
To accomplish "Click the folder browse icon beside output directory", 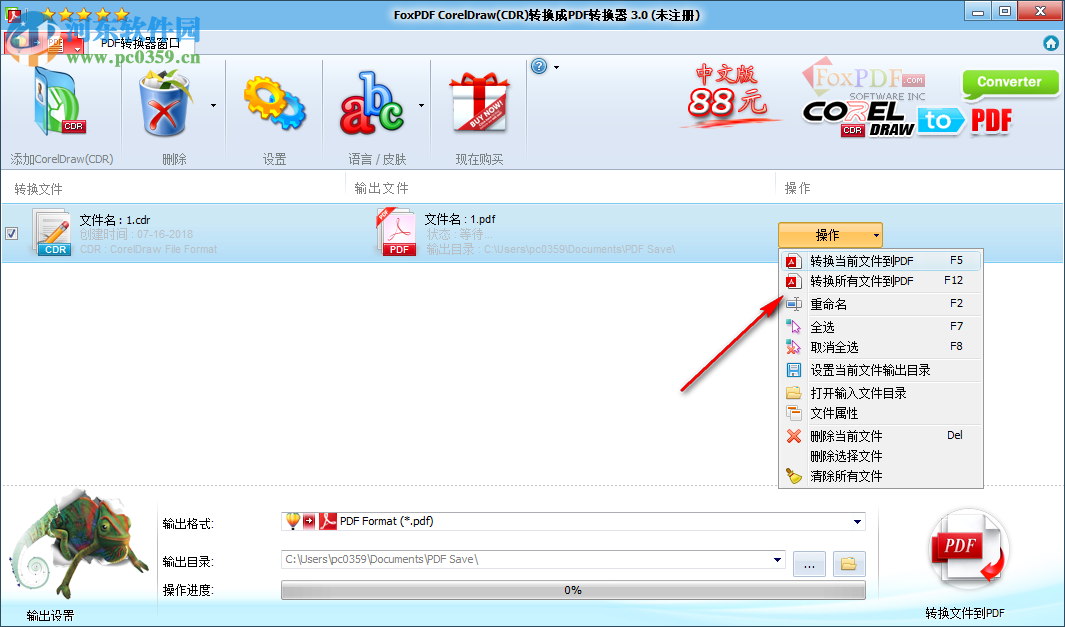I will tap(848, 563).
